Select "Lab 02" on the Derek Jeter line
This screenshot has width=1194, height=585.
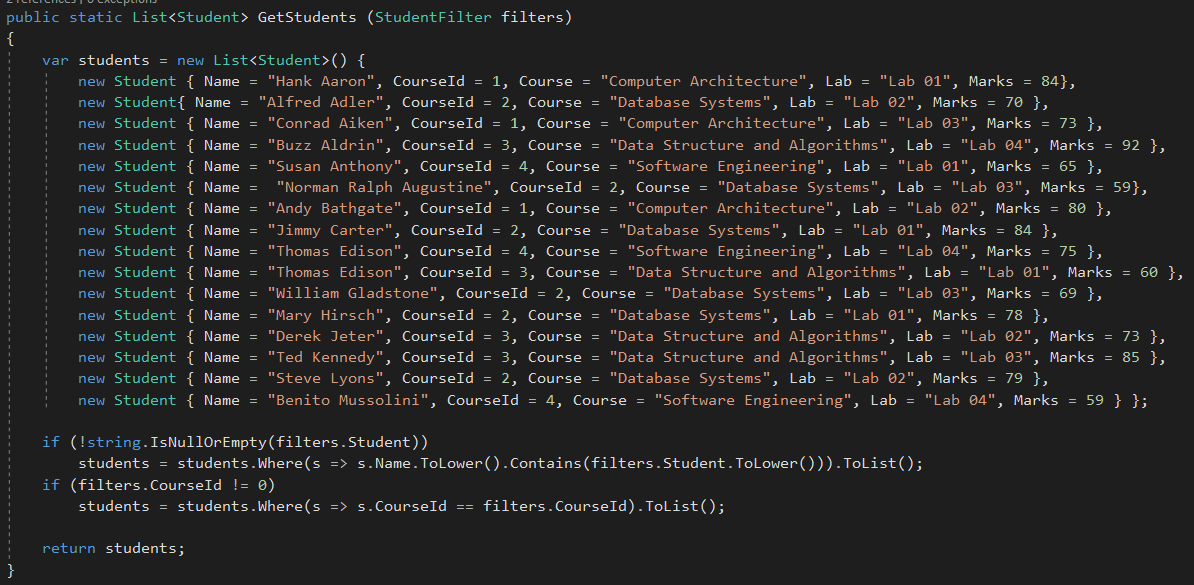coord(996,336)
